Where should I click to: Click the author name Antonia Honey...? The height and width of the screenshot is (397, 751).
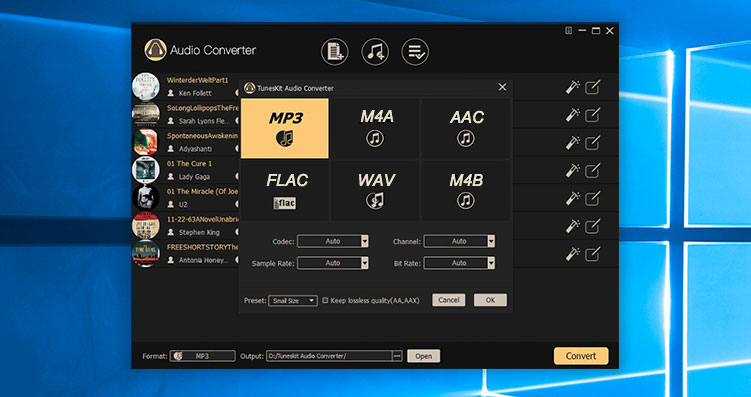pos(204,260)
